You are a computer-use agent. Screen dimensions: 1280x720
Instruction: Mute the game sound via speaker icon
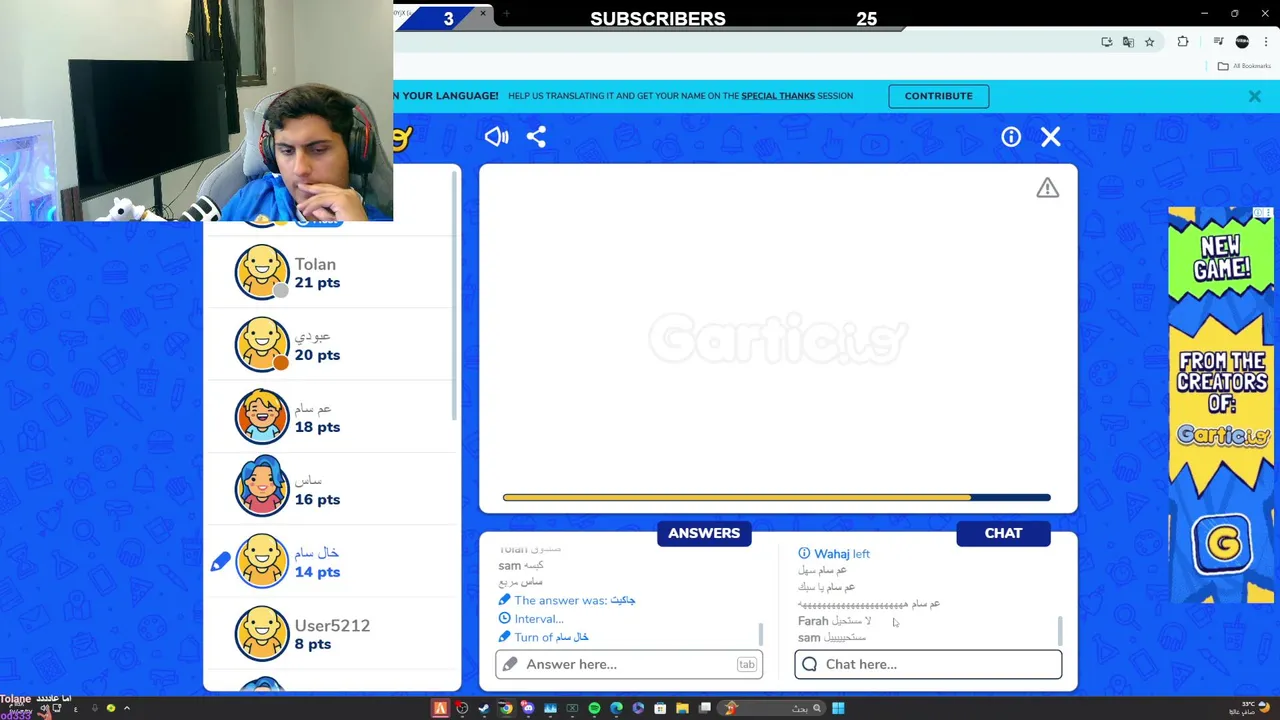coord(496,137)
